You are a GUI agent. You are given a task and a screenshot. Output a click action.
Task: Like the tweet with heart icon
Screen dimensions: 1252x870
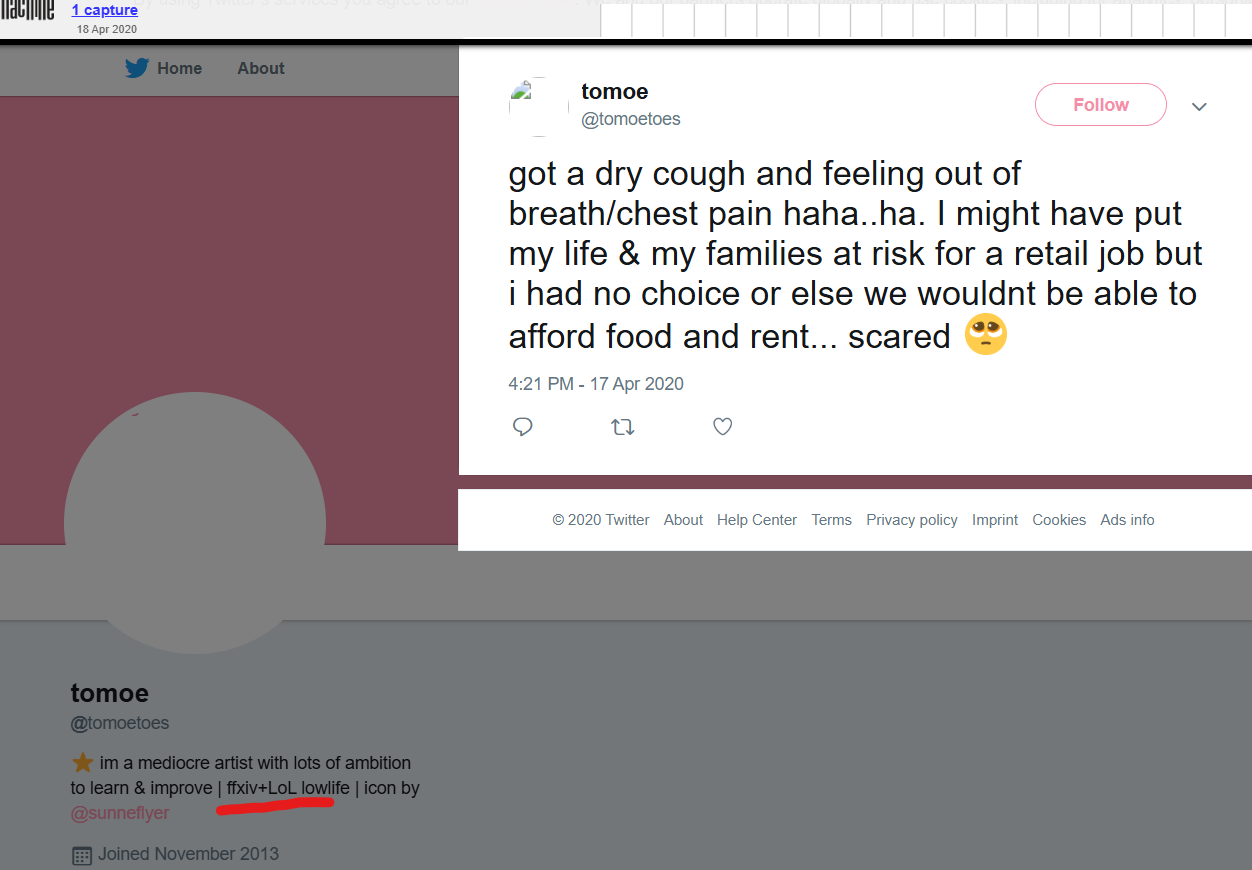click(722, 427)
